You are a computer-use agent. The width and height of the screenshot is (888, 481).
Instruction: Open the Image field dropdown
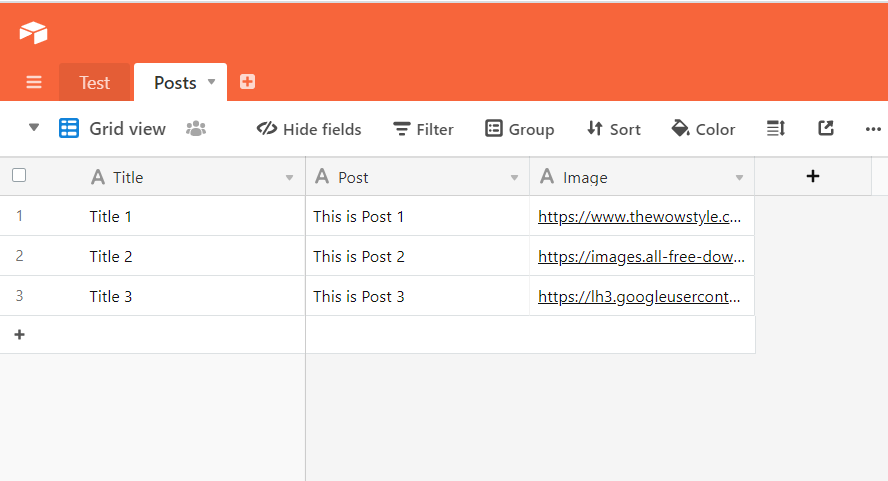[739, 178]
